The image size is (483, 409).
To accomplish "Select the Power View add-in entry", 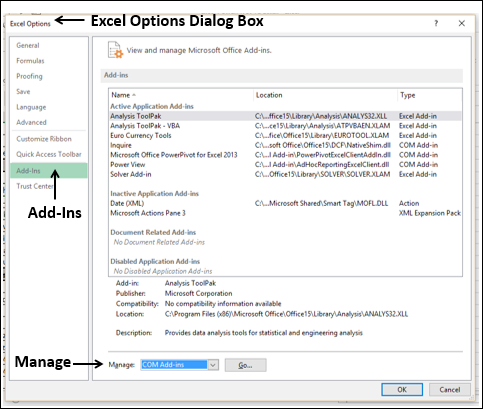I will click(x=285, y=164).
